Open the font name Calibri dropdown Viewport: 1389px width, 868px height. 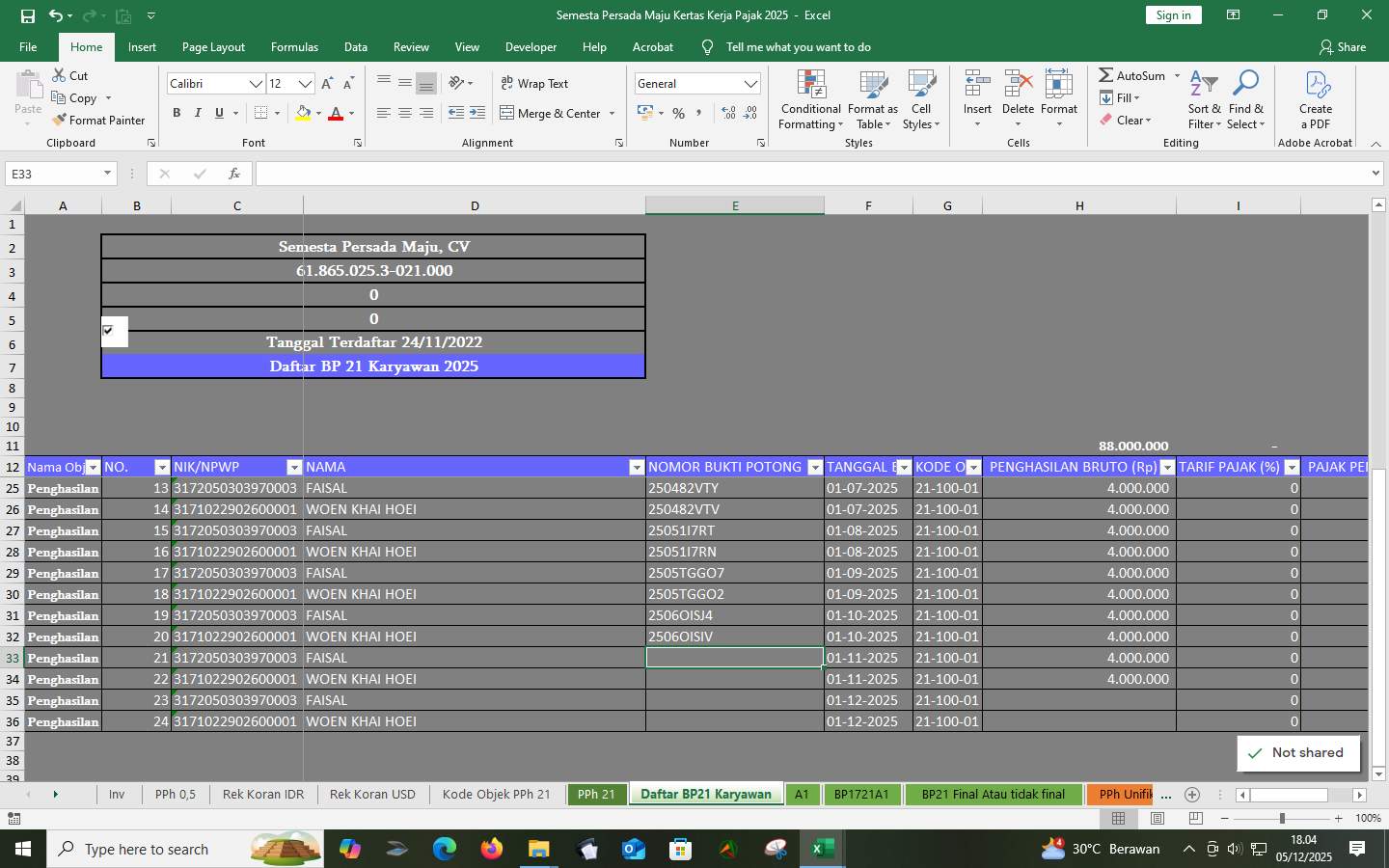click(x=255, y=83)
